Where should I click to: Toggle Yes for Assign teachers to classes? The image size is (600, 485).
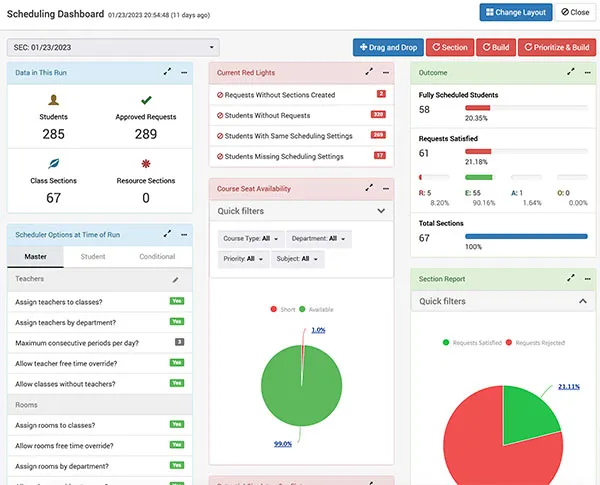(x=176, y=301)
